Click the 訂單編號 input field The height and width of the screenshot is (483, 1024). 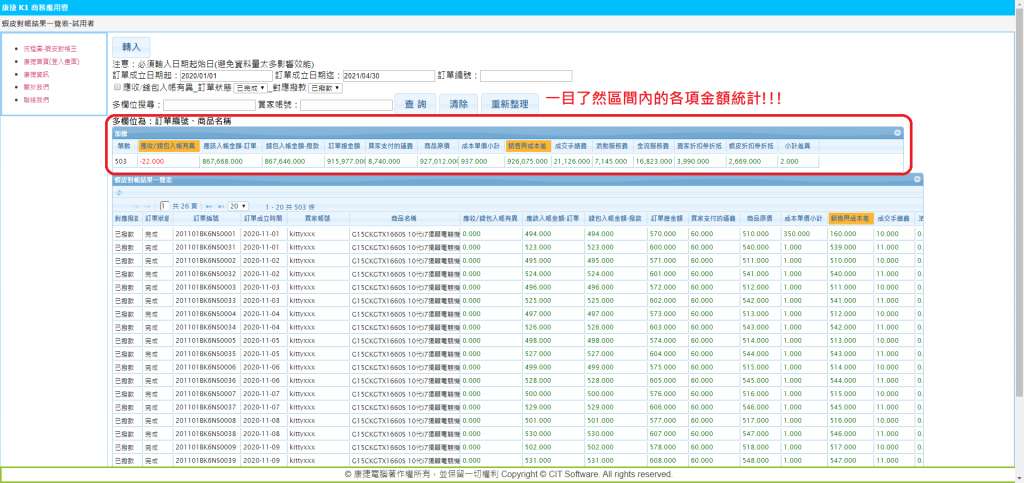point(526,75)
